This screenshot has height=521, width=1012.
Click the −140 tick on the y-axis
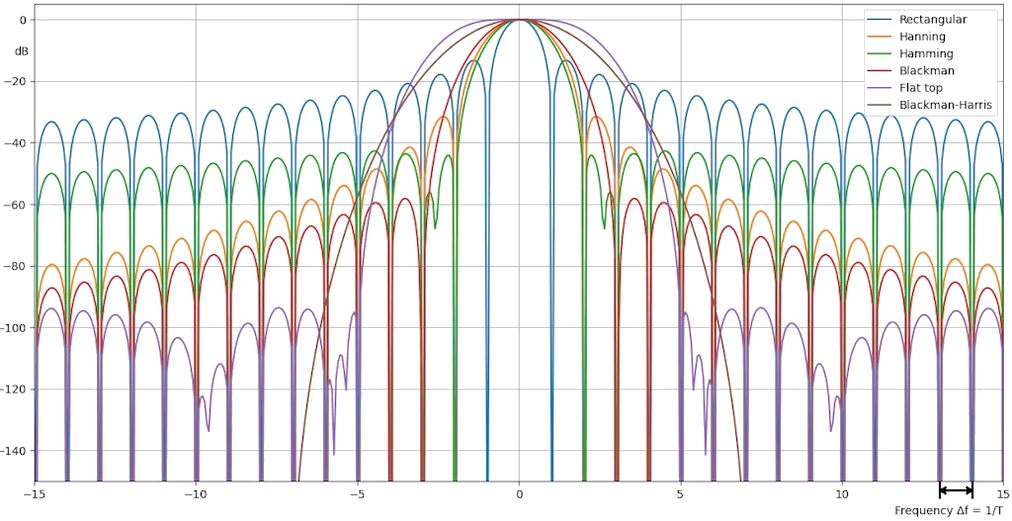tap(15, 451)
